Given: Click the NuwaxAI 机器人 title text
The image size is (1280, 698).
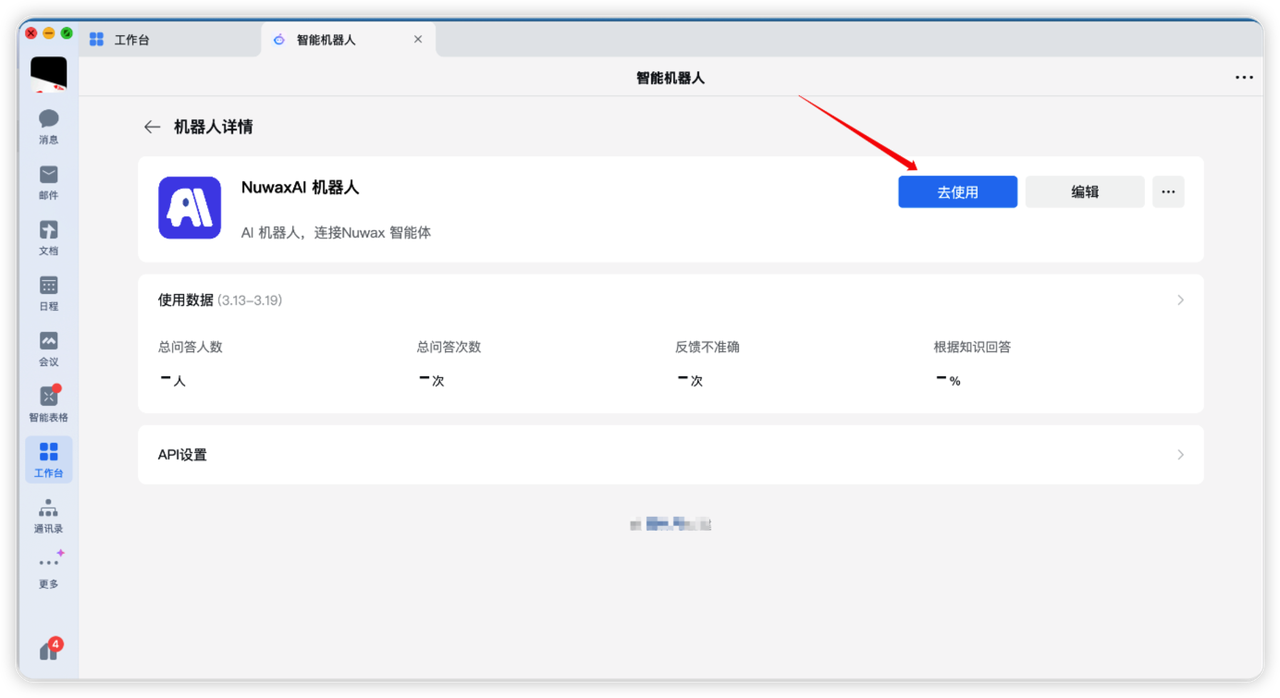Looking at the screenshot, I should pos(300,188).
